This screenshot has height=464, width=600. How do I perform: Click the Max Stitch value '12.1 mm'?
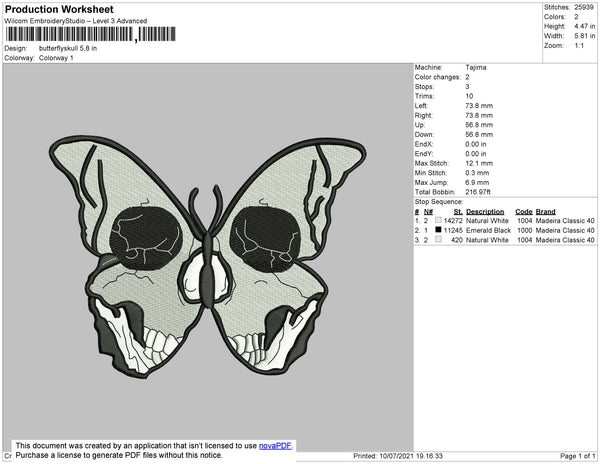coord(479,163)
